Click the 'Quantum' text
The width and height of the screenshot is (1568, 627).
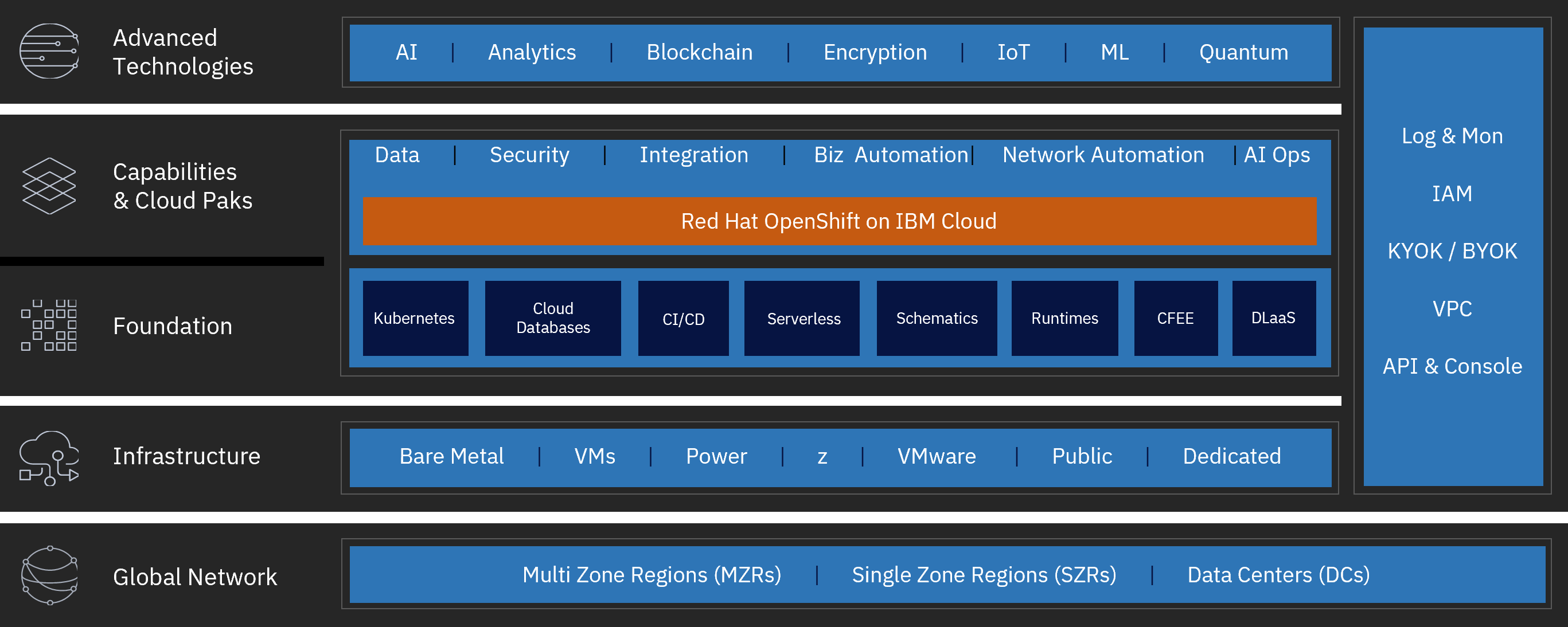tap(1243, 53)
